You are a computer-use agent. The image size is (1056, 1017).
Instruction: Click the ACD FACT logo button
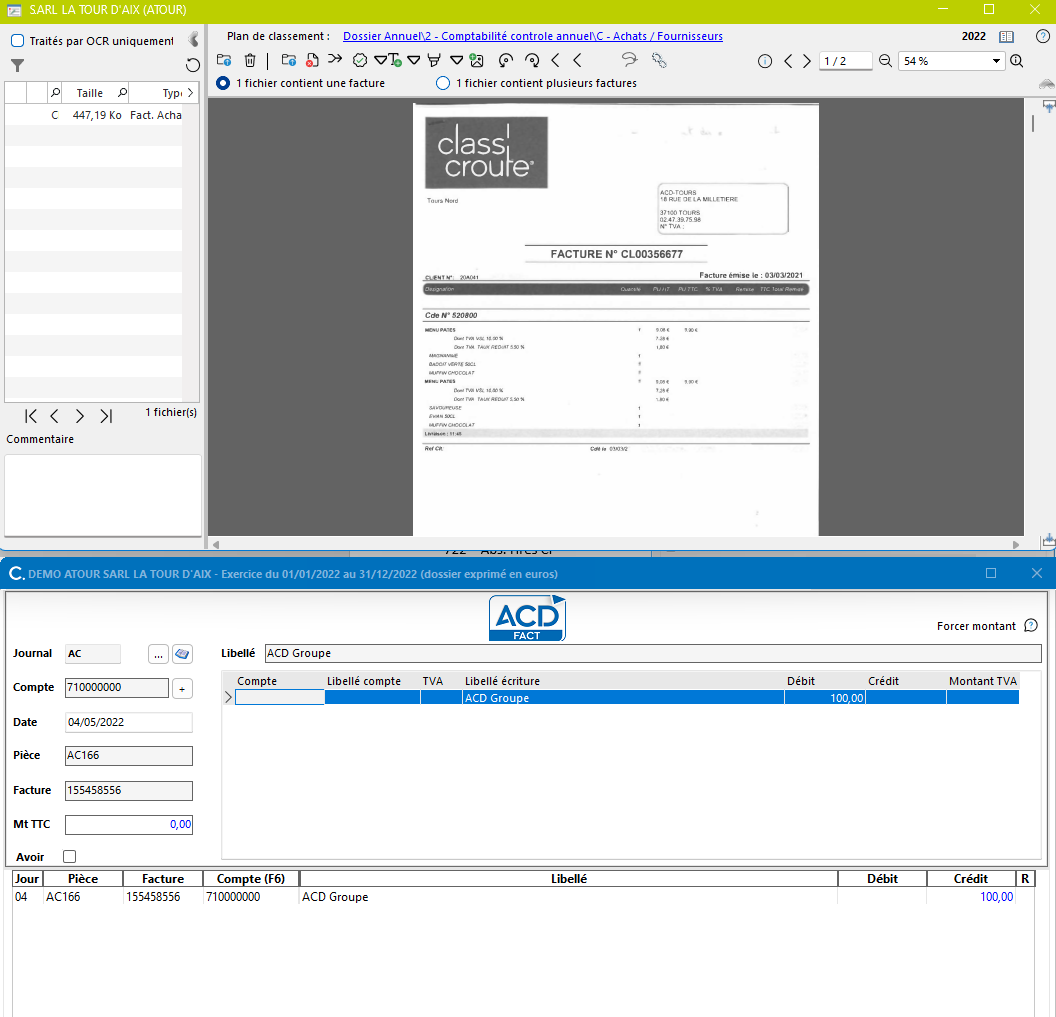click(527, 618)
